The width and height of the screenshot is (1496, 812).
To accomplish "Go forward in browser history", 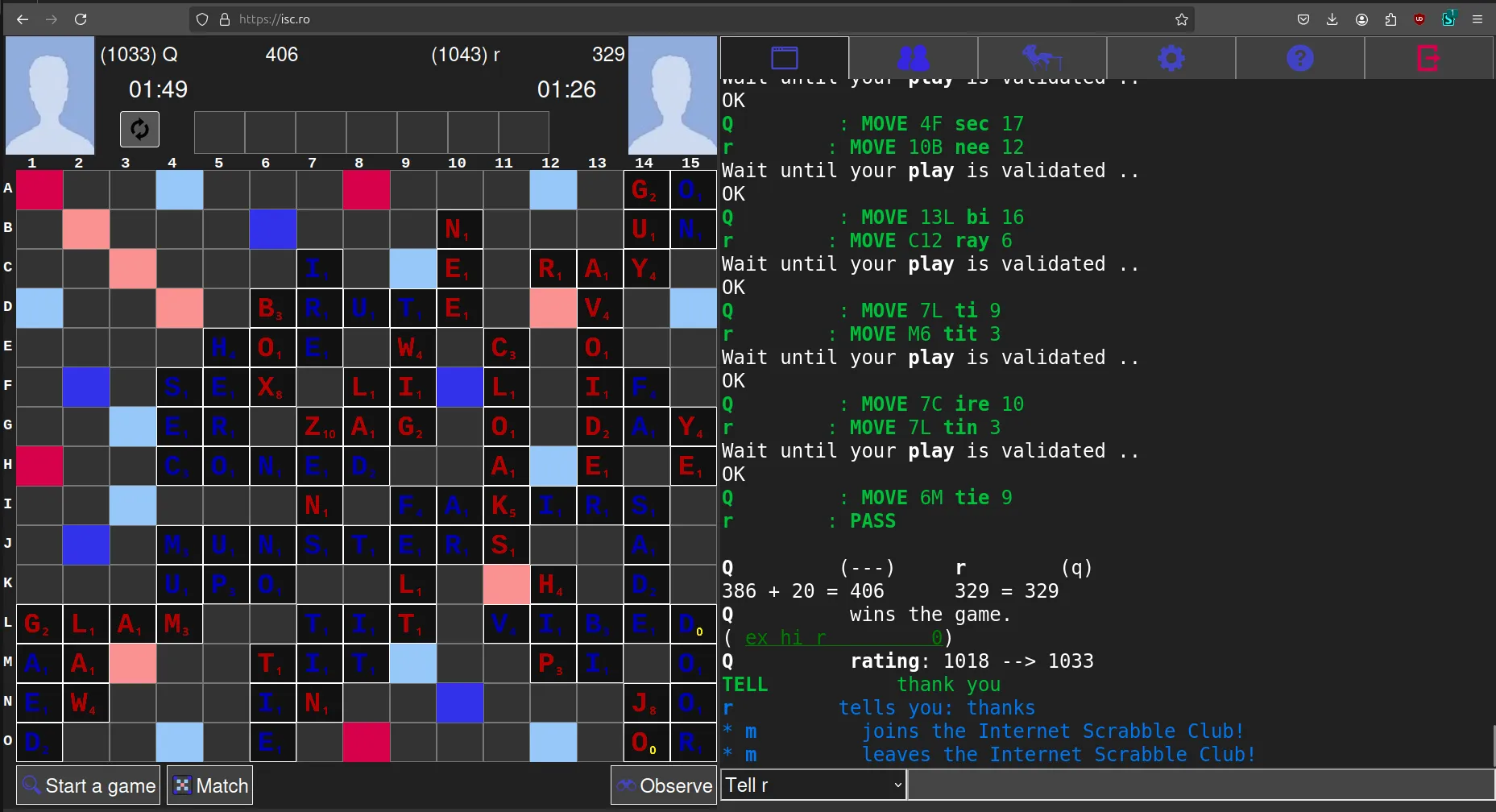I will coord(52,19).
